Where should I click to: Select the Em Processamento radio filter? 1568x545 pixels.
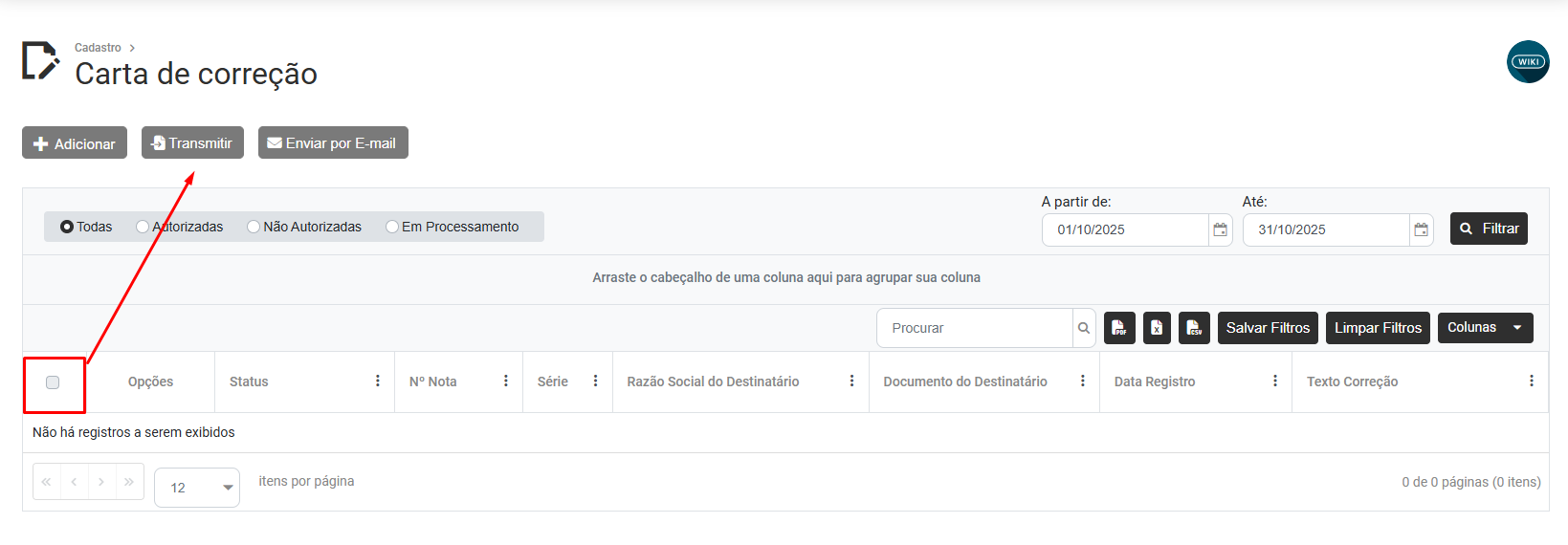click(x=392, y=227)
